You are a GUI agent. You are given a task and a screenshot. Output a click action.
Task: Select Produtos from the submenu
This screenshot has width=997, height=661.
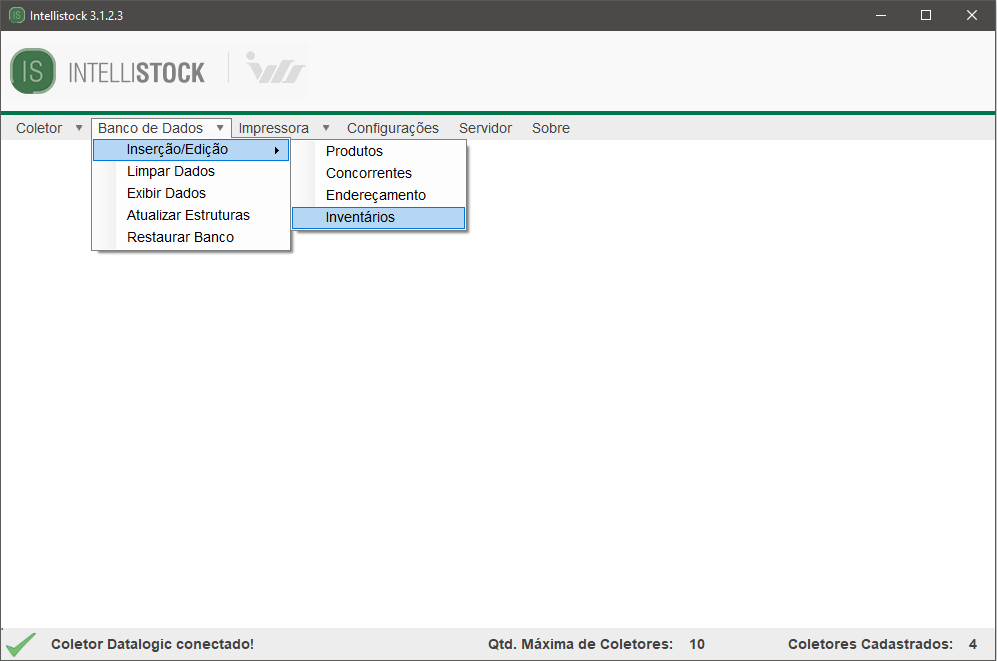point(354,151)
